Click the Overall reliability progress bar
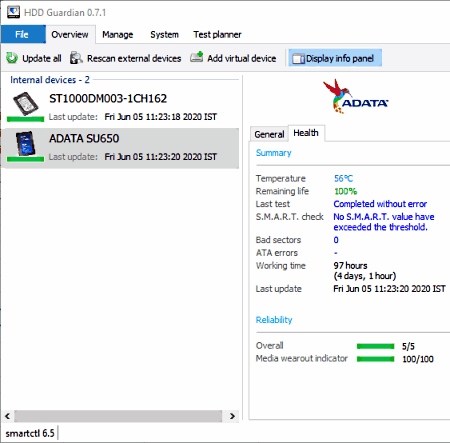This screenshot has width=450, height=443. coord(375,346)
